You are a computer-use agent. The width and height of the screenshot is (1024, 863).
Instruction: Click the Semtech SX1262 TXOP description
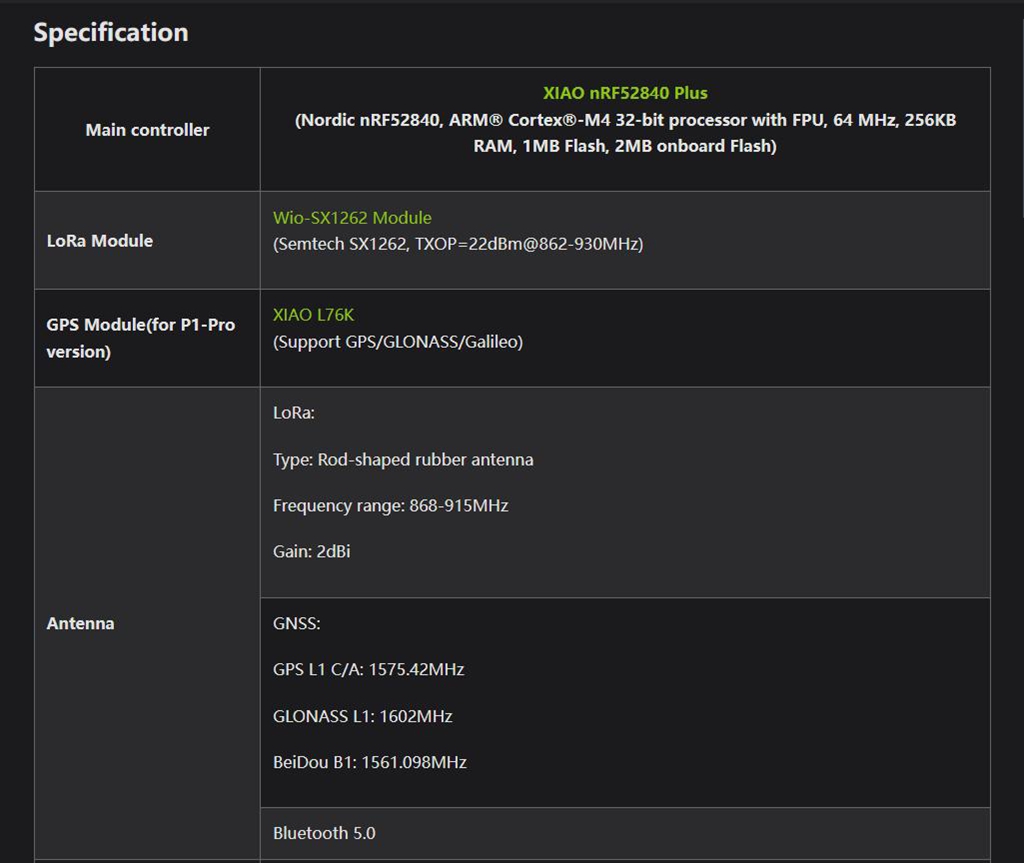458,244
